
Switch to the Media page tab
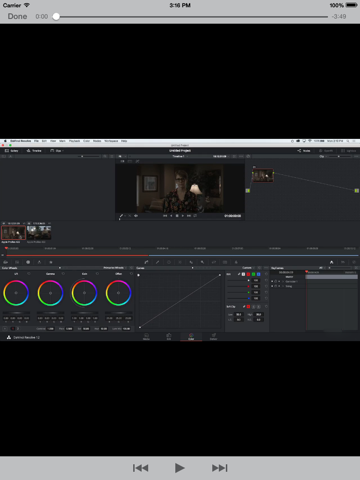pyautogui.click(x=146, y=336)
